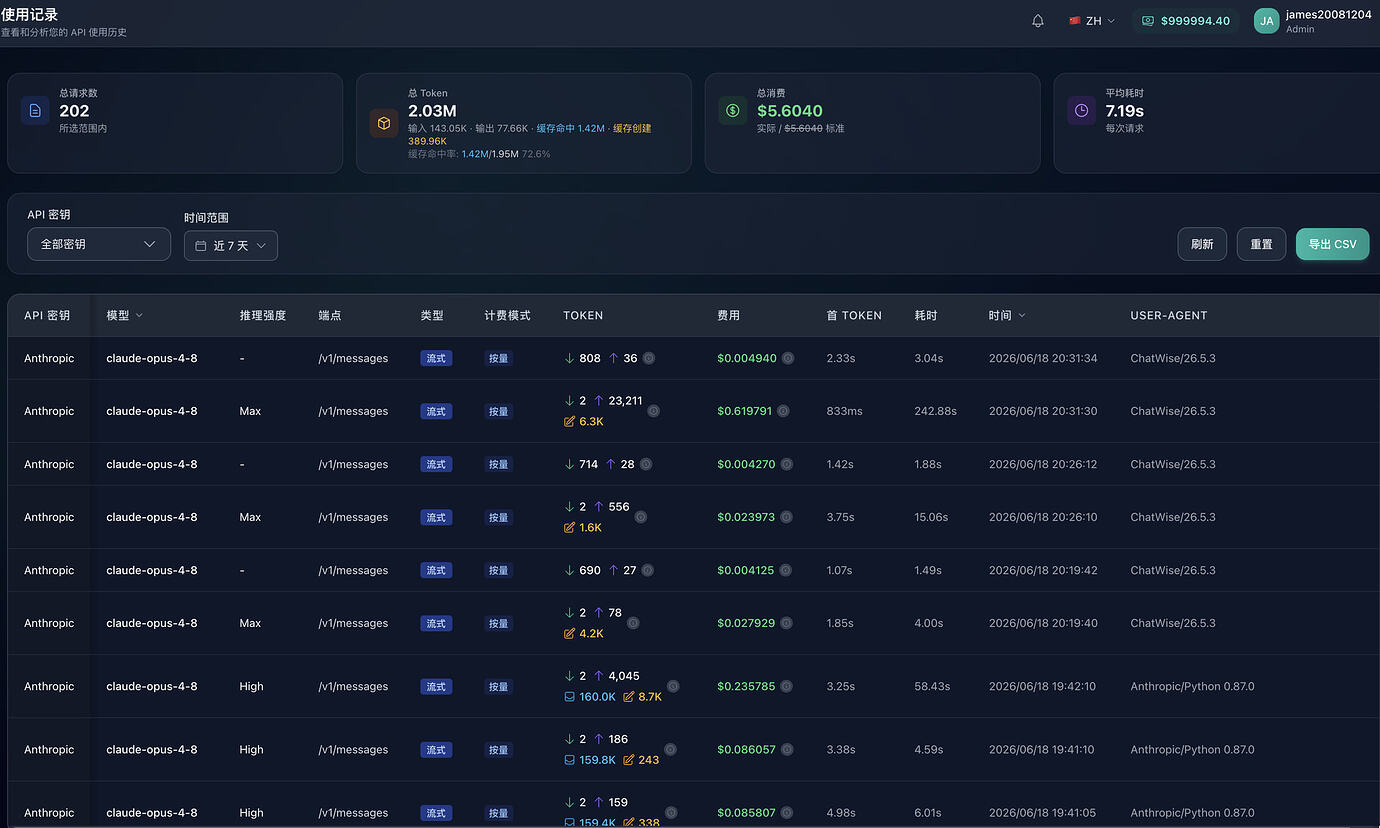Click info icon beside cost $0.235785
The width and height of the screenshot is (1380, 828).
point(786,686)
